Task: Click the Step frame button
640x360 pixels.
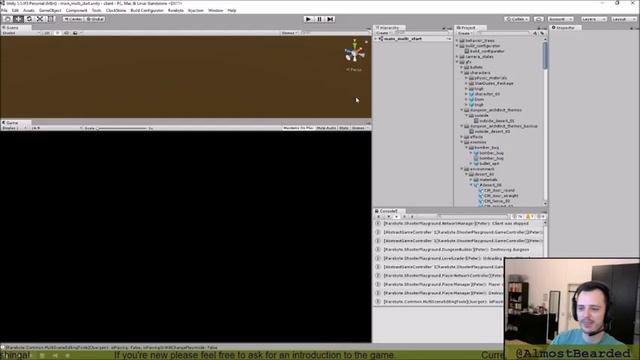Action: click(330, 19)
